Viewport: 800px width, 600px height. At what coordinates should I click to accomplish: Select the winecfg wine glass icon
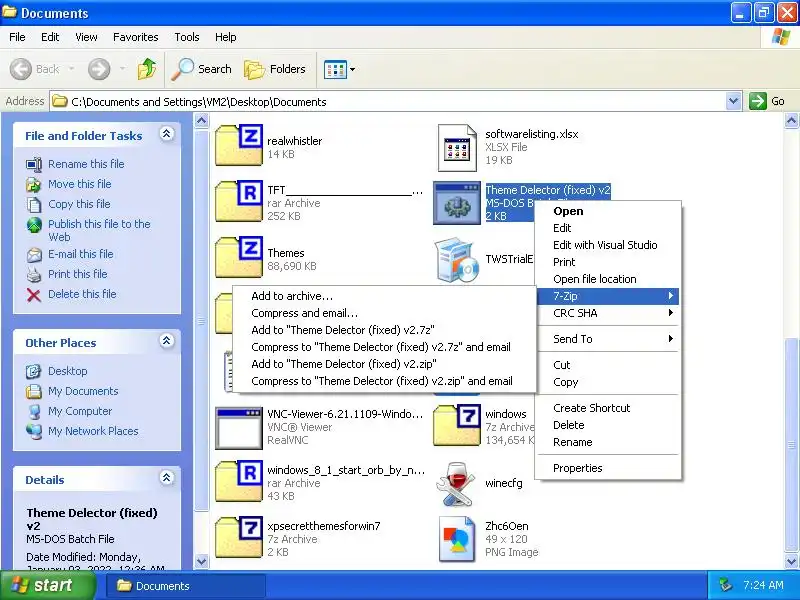pyautogui.click(x=457, y=484)
